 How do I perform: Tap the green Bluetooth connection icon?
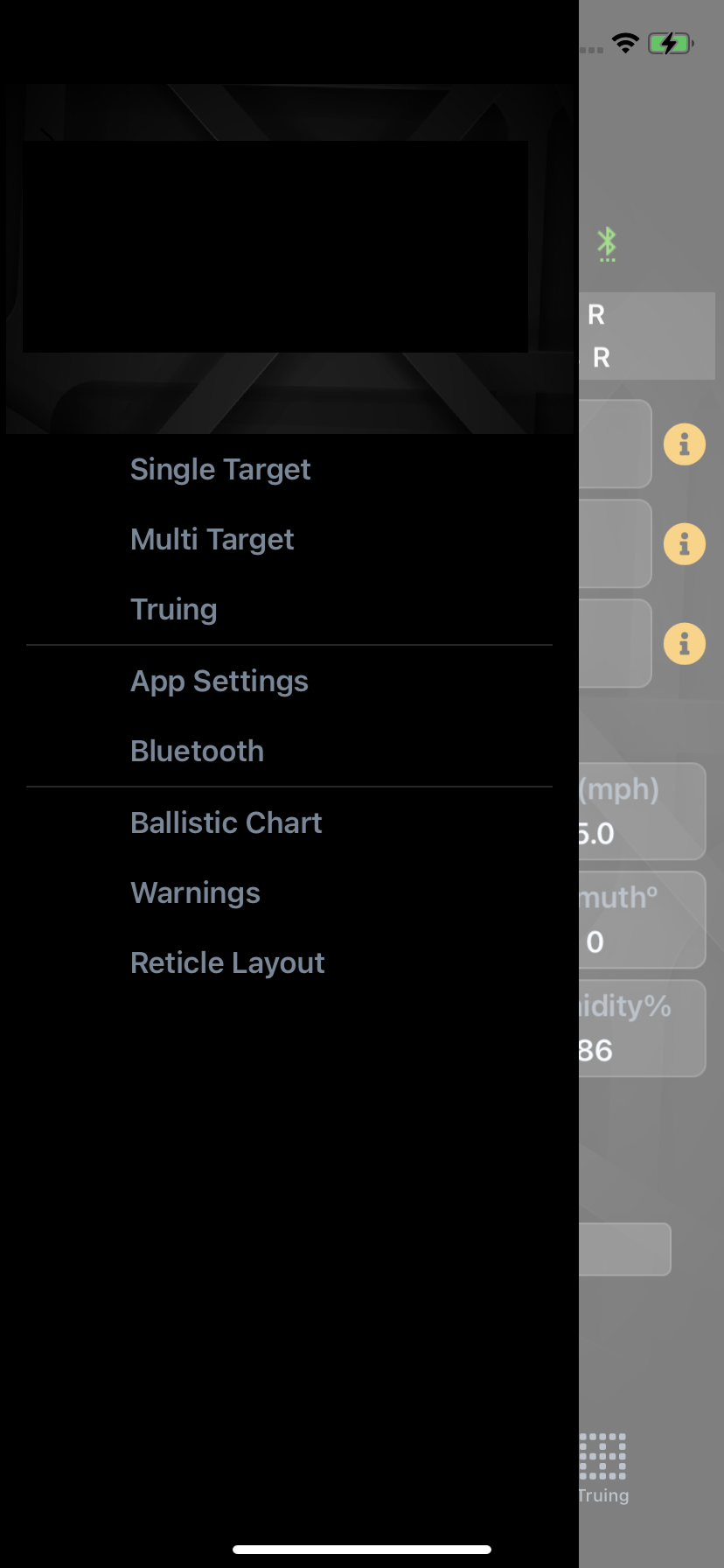(607, 244)
